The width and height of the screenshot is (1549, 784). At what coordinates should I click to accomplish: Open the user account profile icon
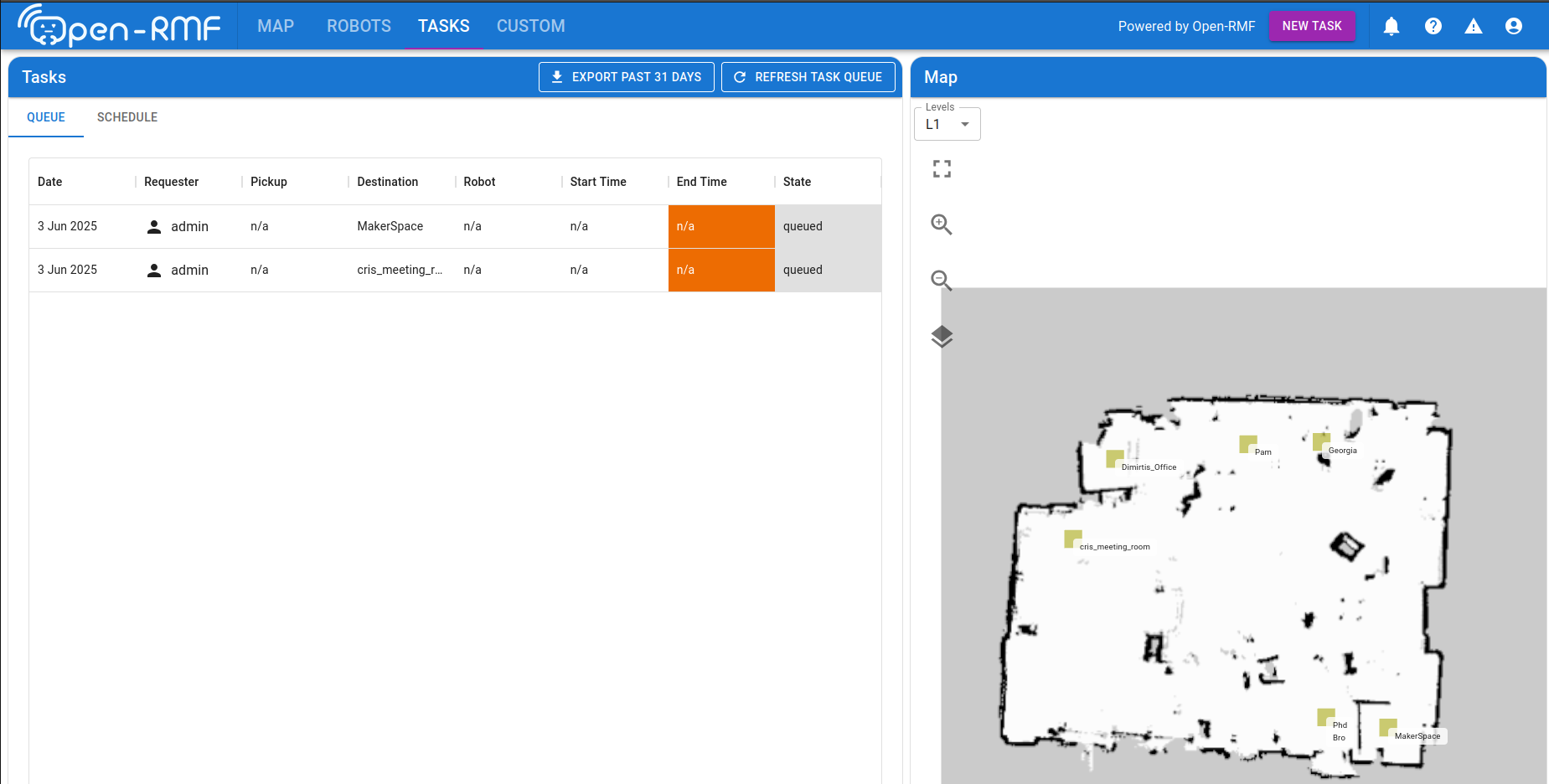1514,27
